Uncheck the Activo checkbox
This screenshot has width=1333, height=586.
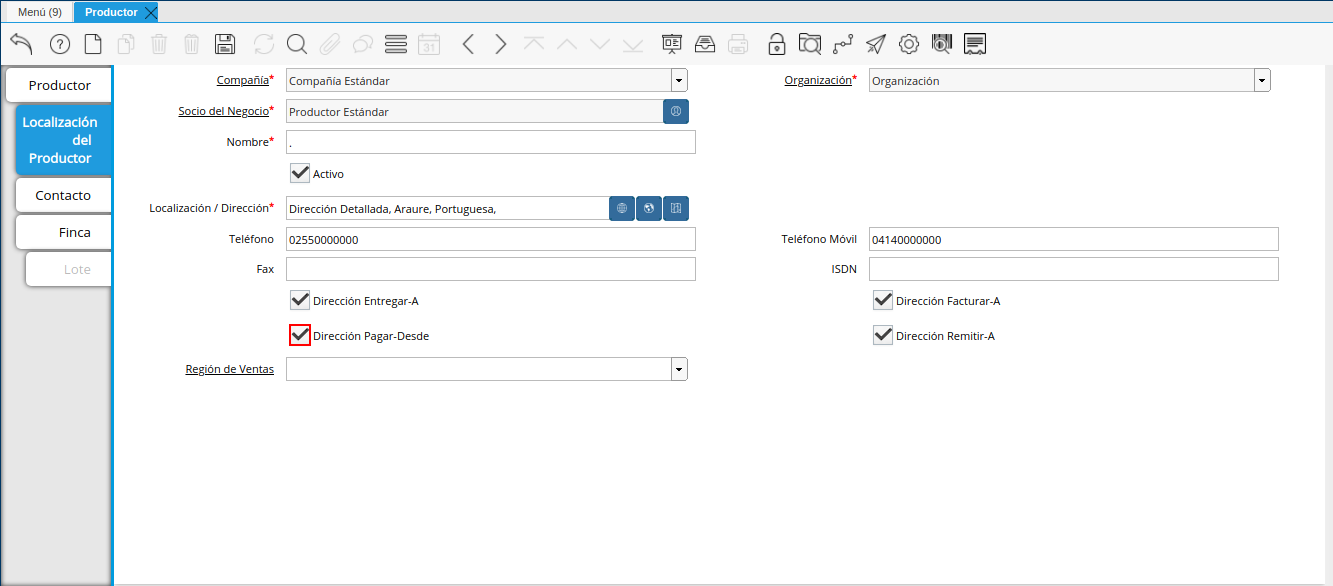(x=300, y=173)
